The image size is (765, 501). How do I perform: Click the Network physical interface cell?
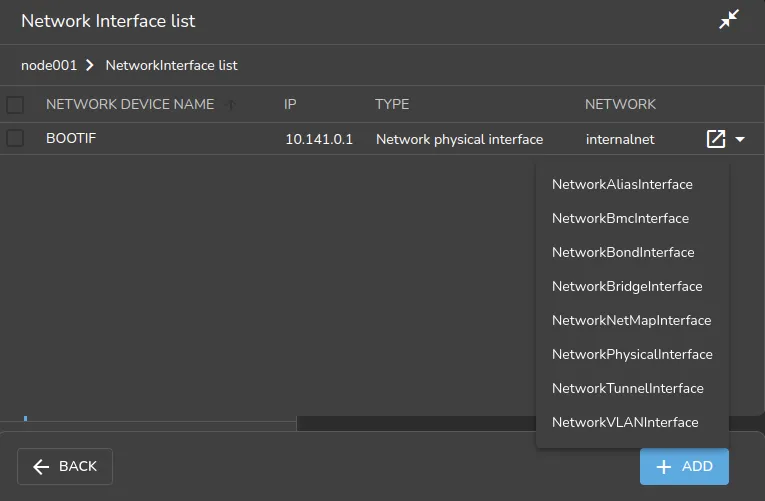[459, 140]
